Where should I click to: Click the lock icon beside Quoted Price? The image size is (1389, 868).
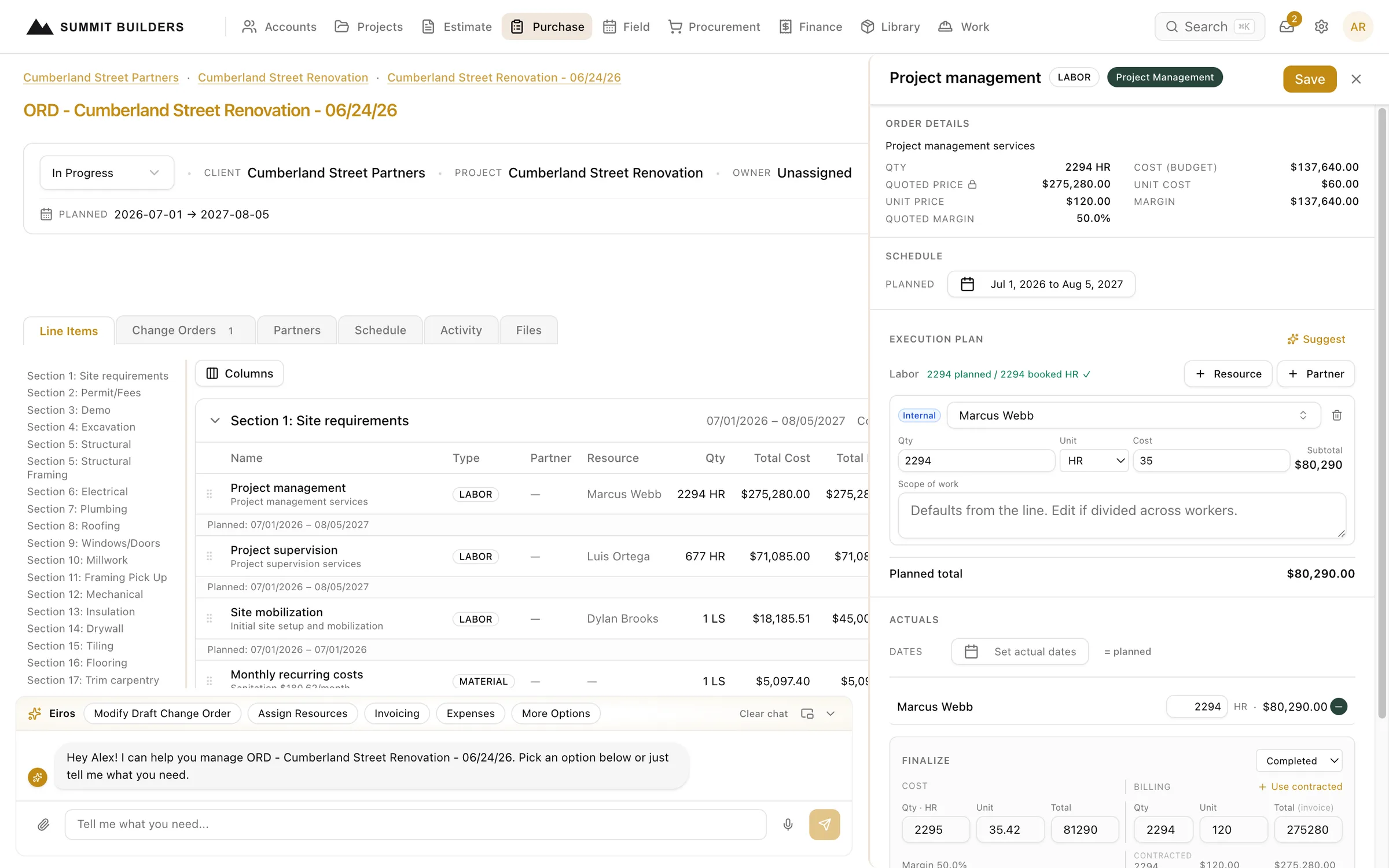[x=972, y=185]
